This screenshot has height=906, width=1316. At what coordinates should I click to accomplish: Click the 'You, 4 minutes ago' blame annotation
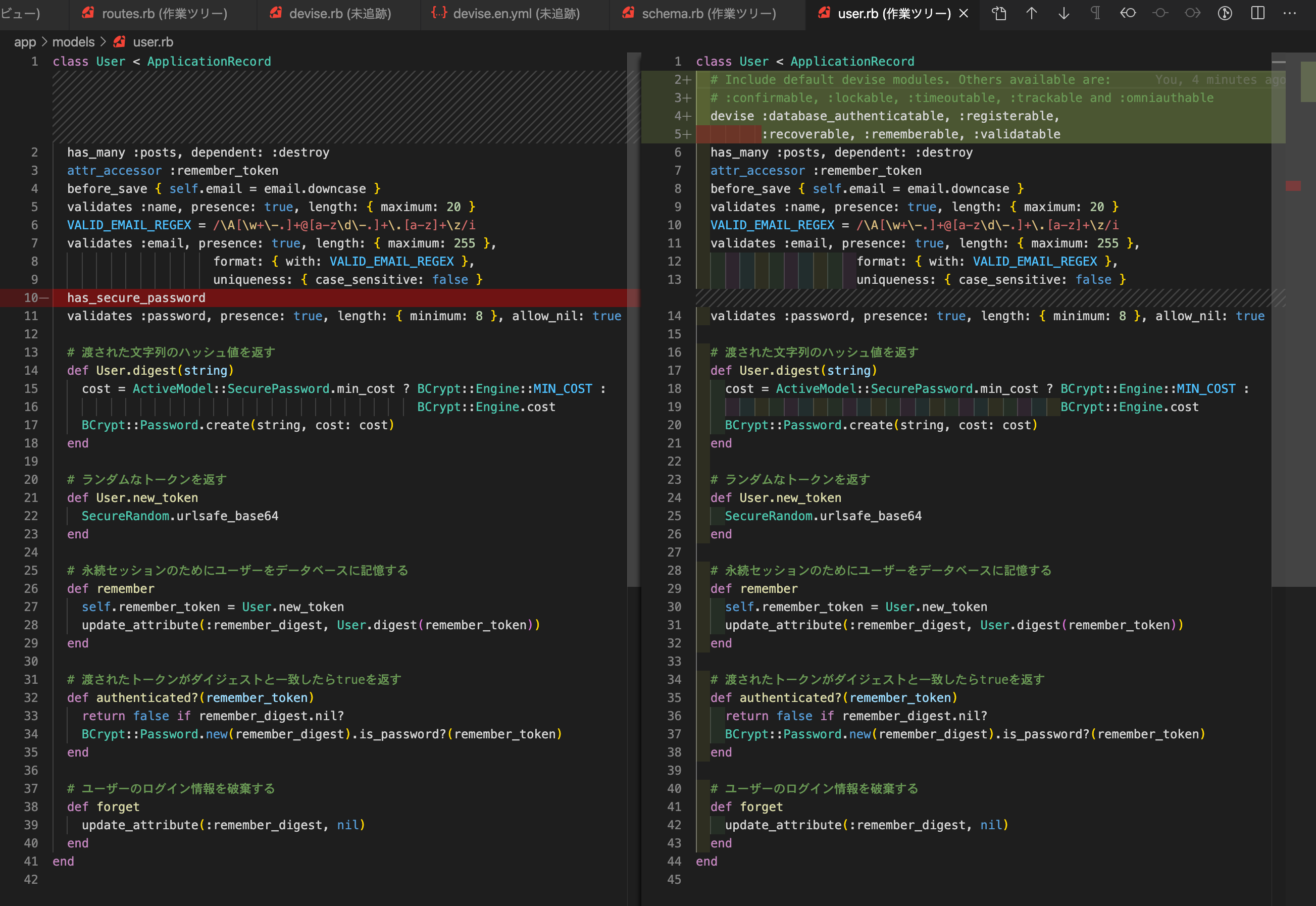point(1220,80)
